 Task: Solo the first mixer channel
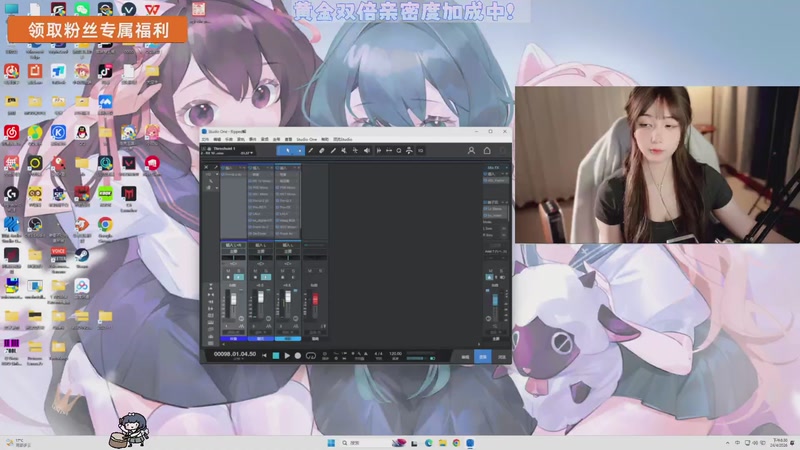(239, 270)
